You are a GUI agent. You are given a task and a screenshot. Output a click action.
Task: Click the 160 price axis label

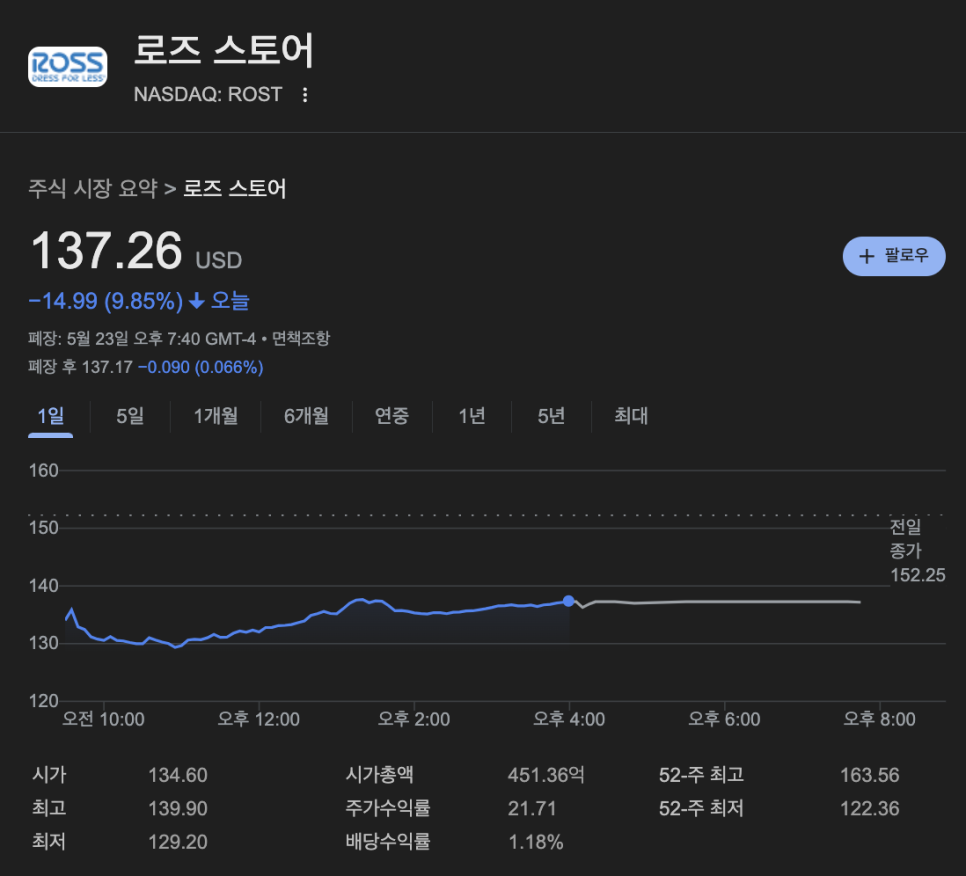coord(44,471)
